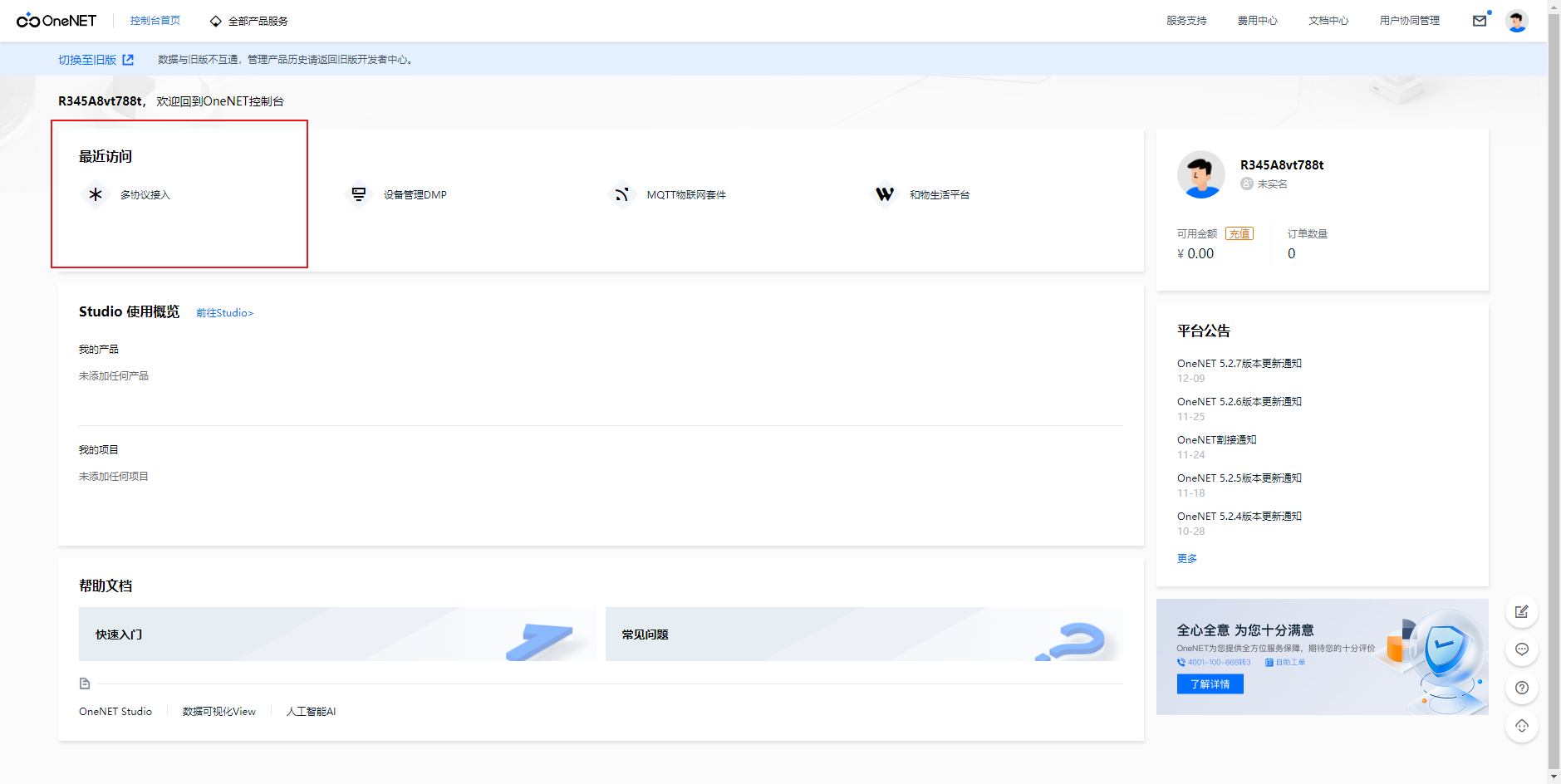Click the customer service headset floating icon
Image resolution: width=1561 pixels, height=784 pixels.
coord(1521,726)
